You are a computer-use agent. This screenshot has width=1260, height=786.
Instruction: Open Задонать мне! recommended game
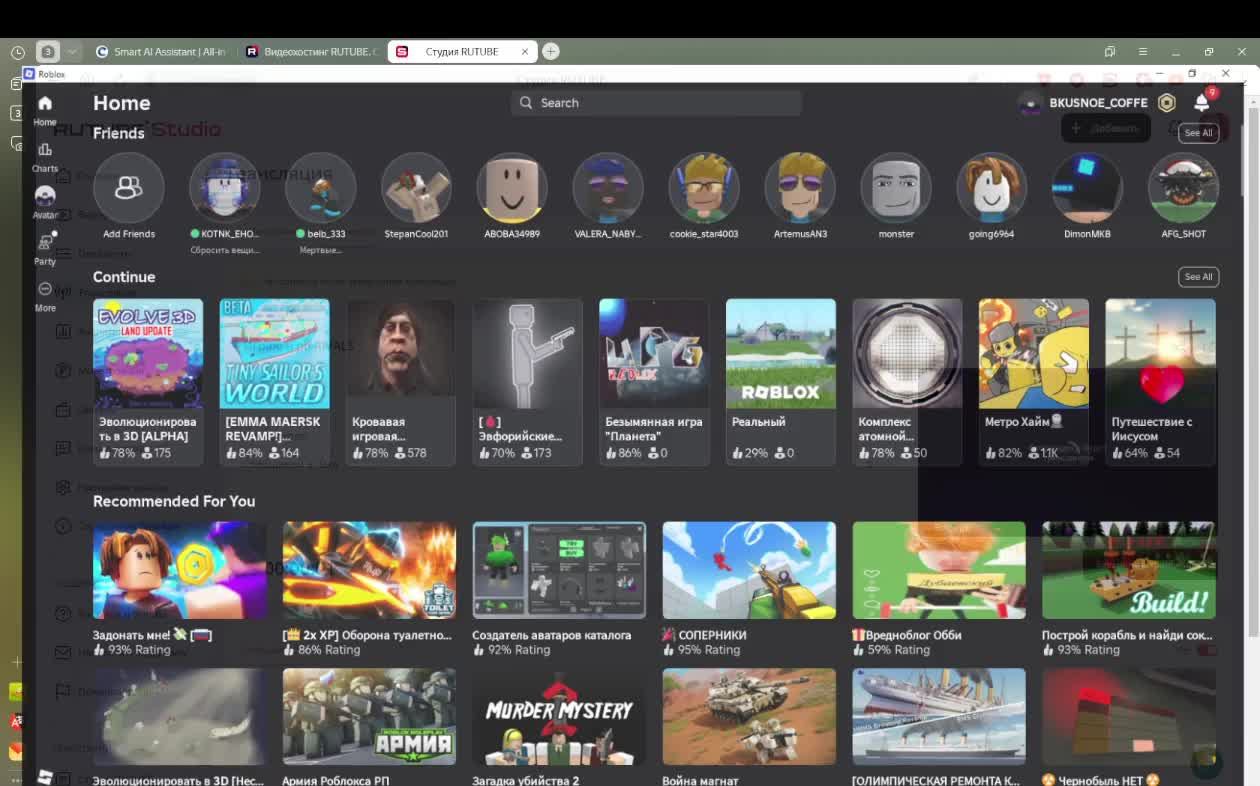(x=179, y=588)
